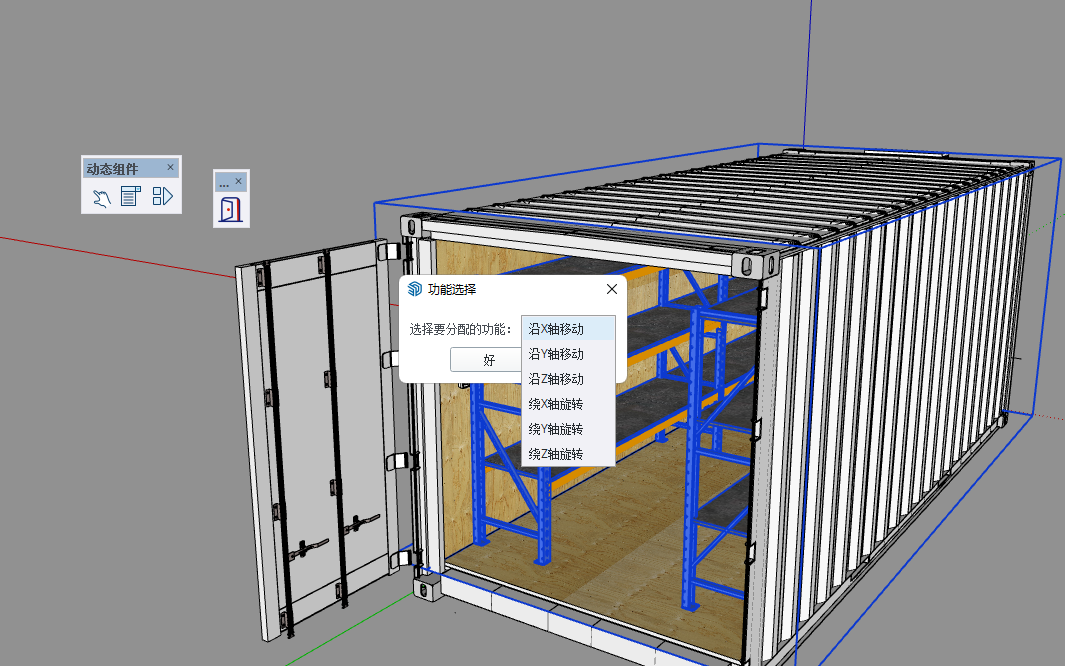
Task: Close the 动态组件 toolbar
Action: point(170,167)
